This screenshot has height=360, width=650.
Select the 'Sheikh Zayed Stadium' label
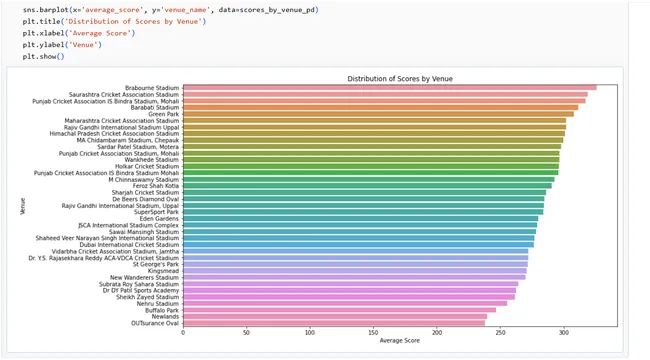(148, 297)
